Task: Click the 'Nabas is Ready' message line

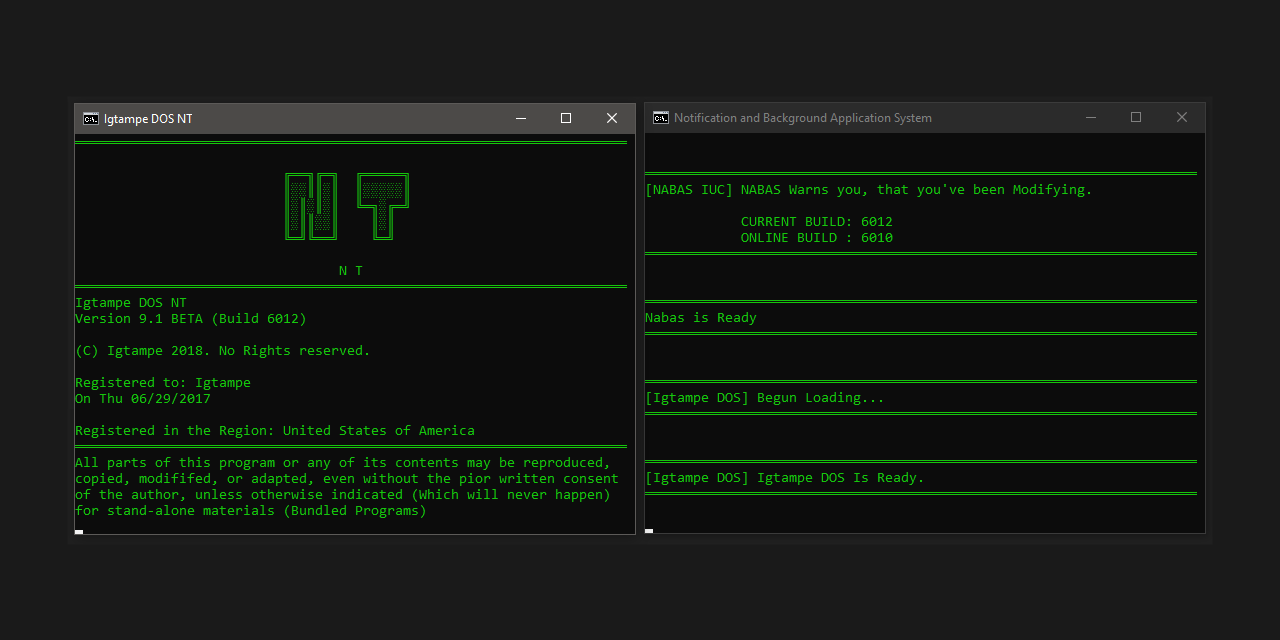Action: [x=700, y=317]
